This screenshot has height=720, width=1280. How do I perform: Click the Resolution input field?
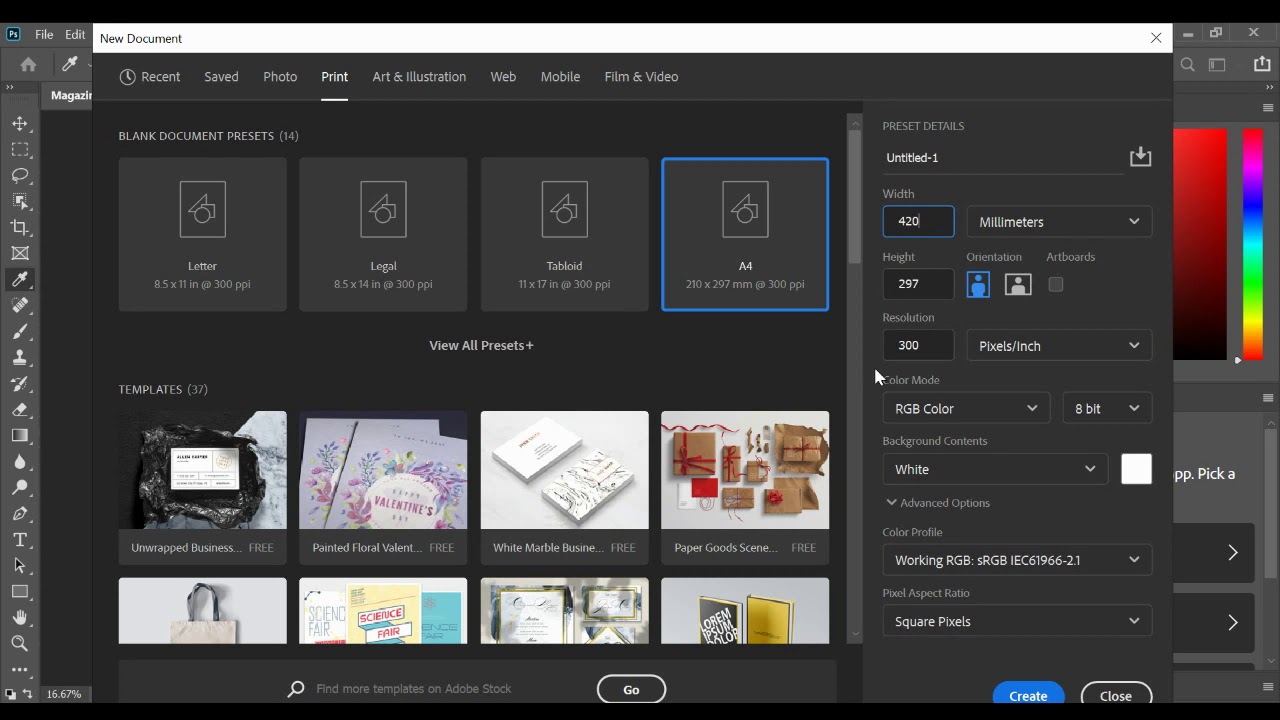coord(918,346)
